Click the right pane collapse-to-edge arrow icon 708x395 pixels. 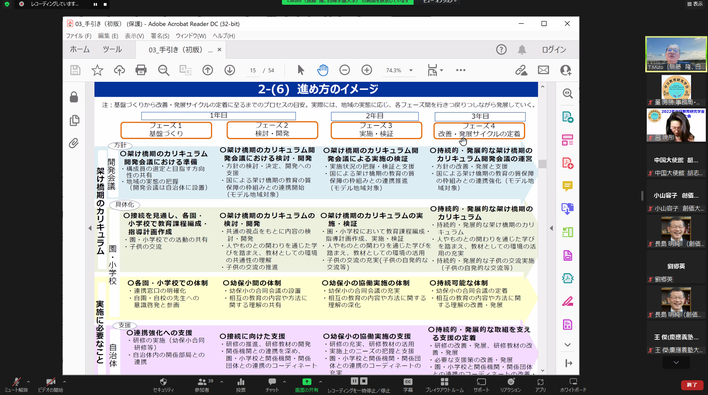[x=568, y=363]
